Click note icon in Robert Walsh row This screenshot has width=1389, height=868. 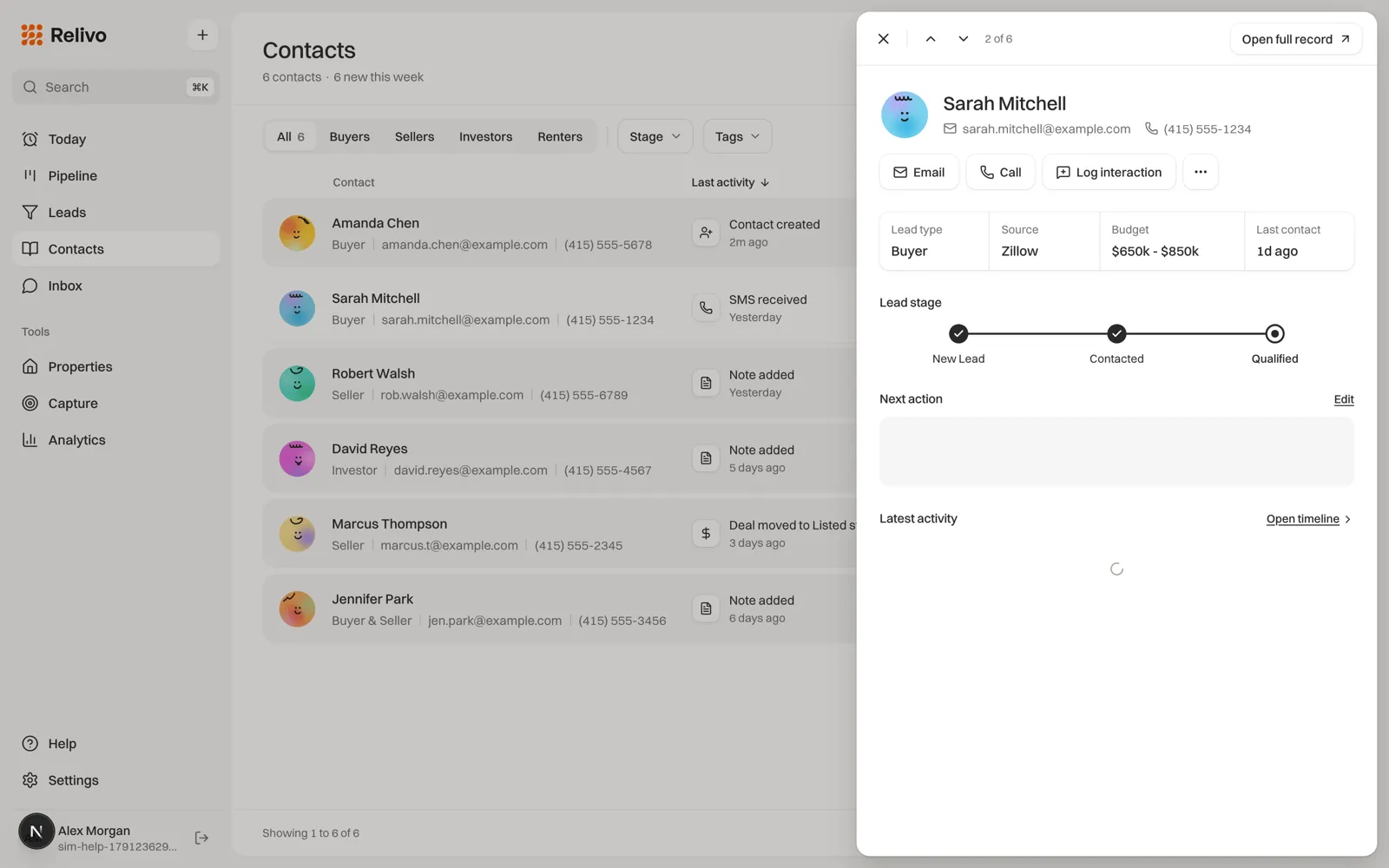(706, 383)
